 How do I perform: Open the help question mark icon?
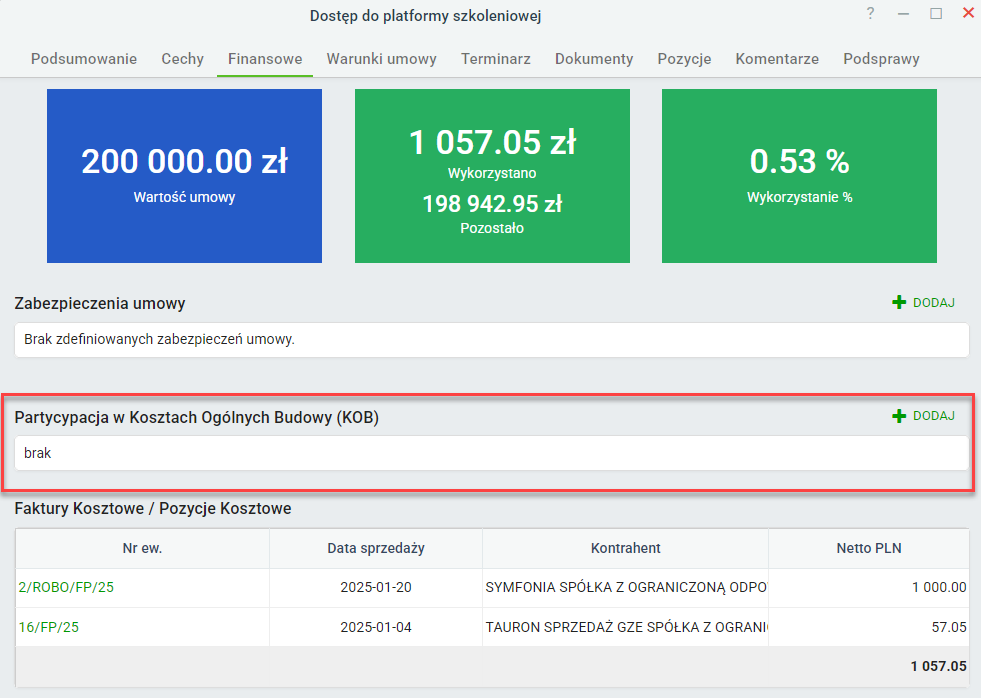pyautogui.click(x=870, y=13)
